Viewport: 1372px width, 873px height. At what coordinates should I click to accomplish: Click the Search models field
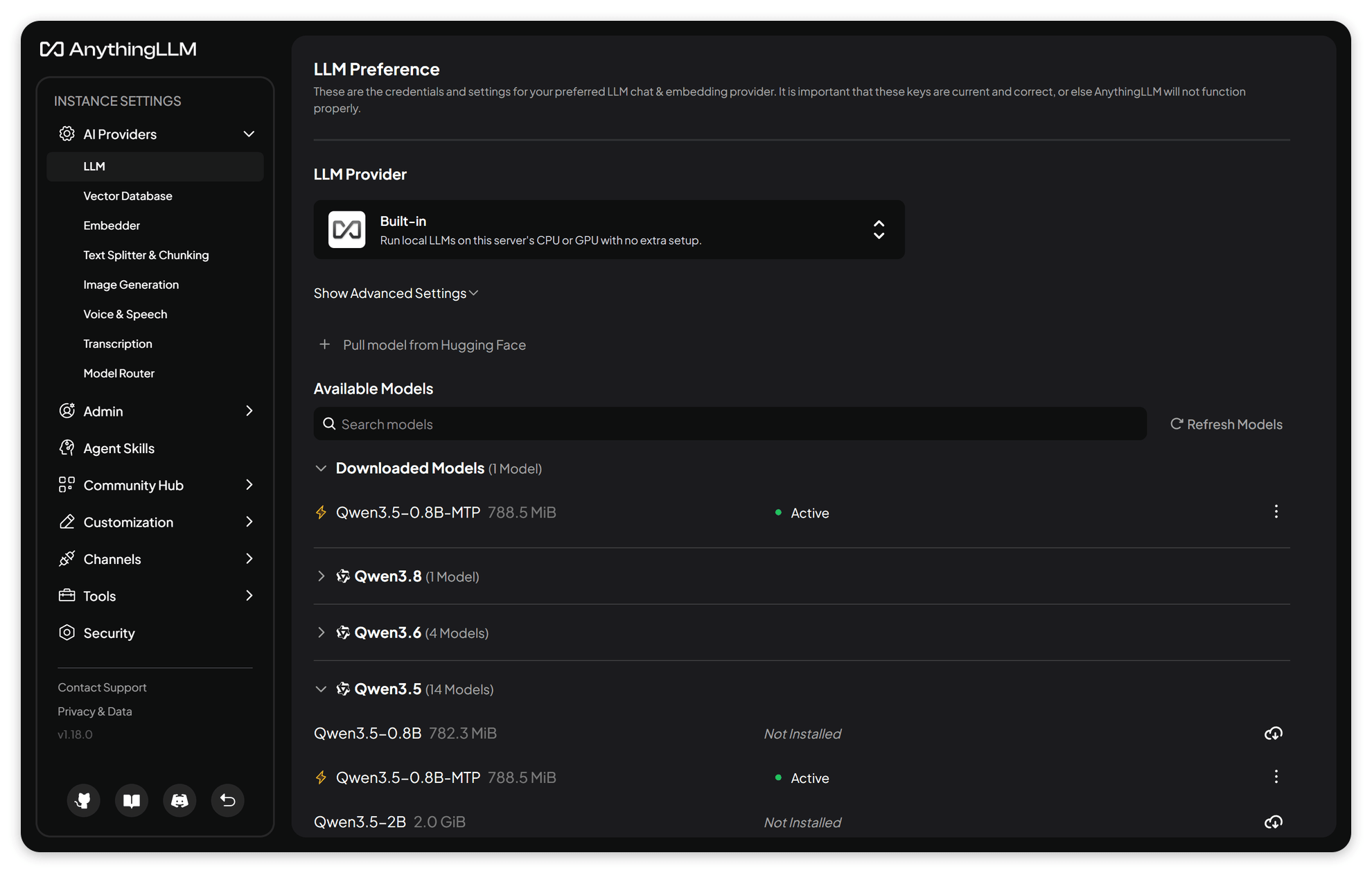pyautogui.click(x=730, y=424)
